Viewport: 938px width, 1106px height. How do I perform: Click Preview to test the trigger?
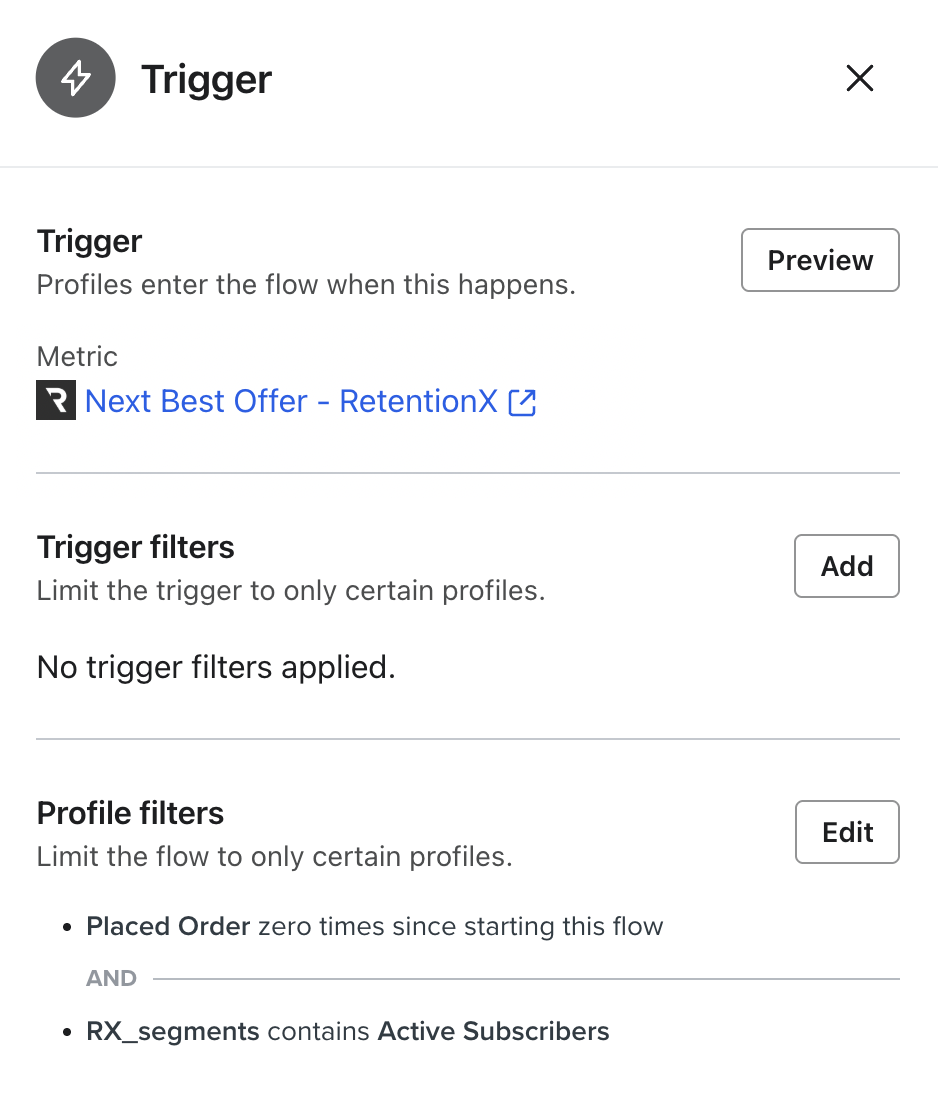(x=819, y=260)
